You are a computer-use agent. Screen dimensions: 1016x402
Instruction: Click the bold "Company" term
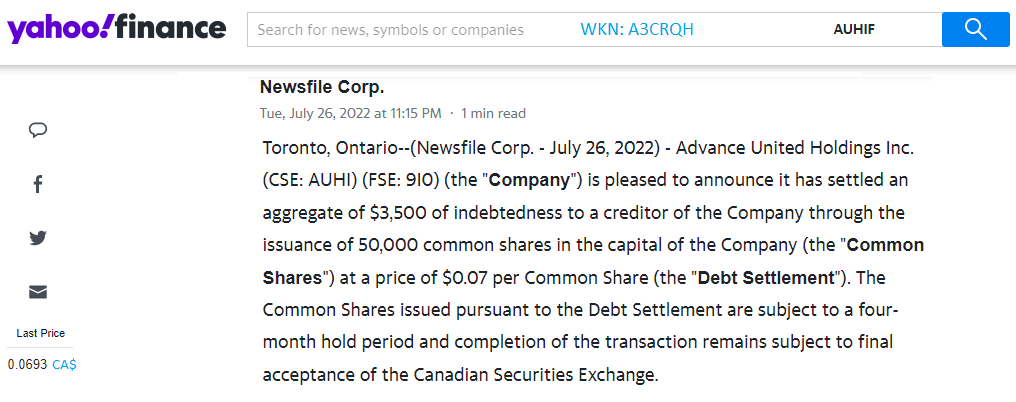(x=529, y=181)
